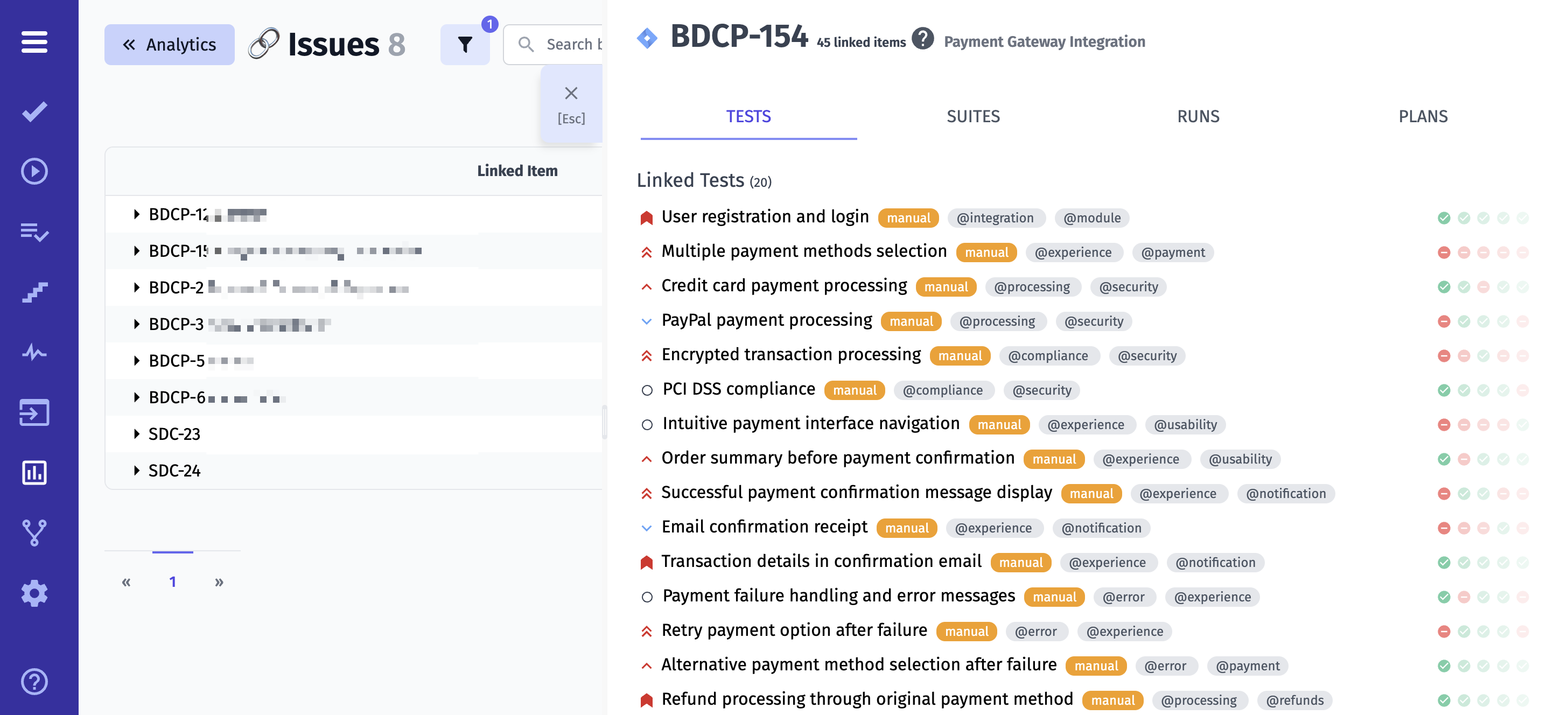The width and height of the screenshot is (1568, 715).
Task: Switch to the RUNS tab
Action: 1198,116
